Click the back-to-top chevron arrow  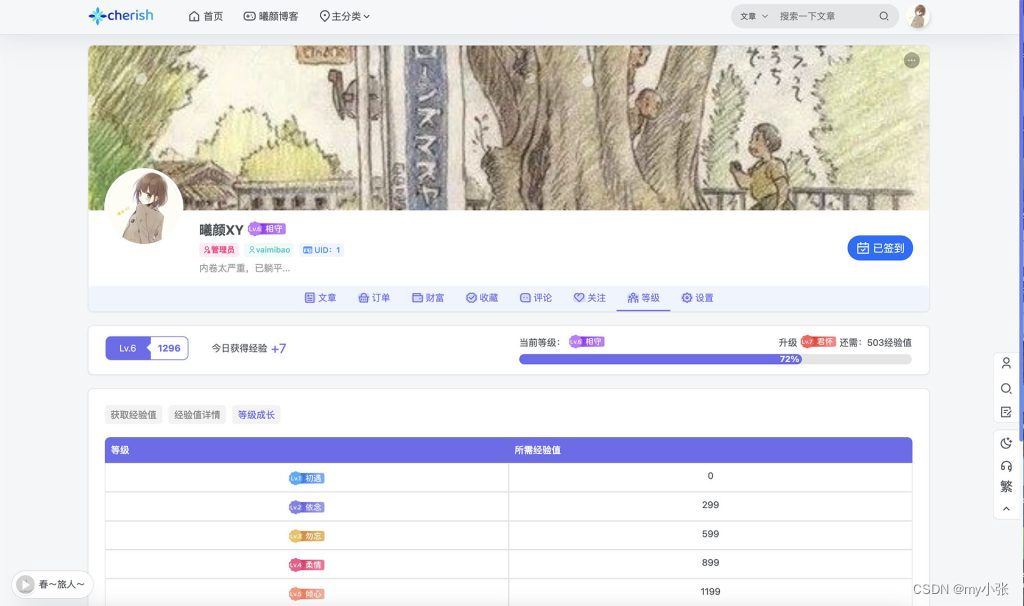click(1006, 509)
